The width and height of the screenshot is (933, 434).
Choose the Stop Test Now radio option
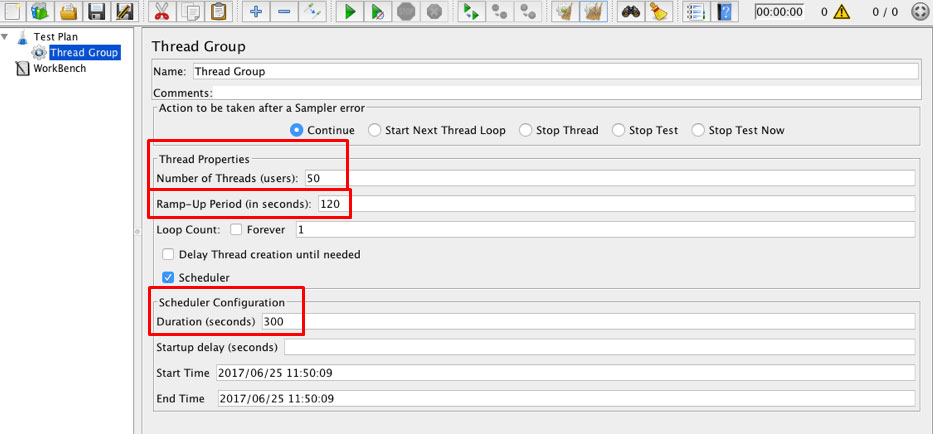point(698,130)
